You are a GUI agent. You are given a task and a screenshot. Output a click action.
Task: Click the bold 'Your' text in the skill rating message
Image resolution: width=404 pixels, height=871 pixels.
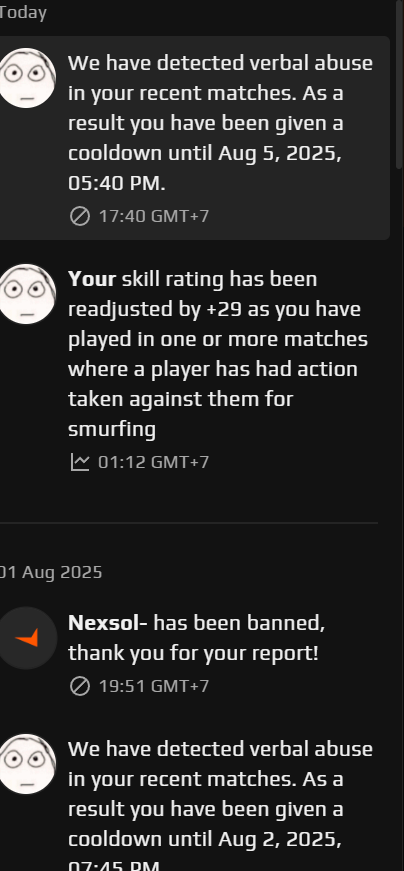(x=92, y=279)
